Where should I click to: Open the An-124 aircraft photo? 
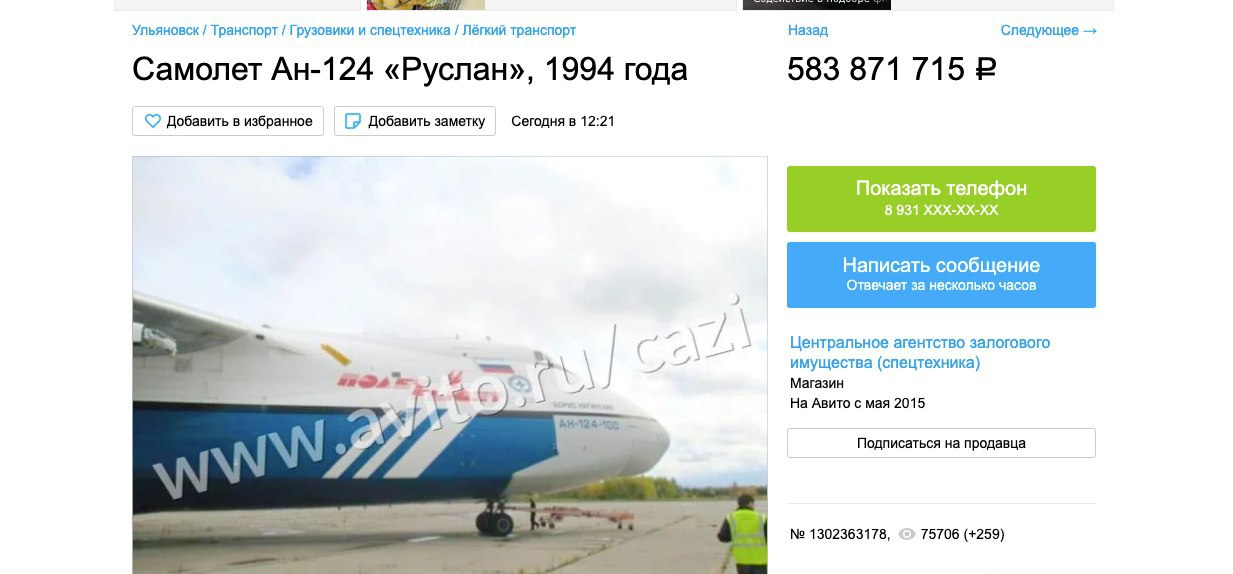click(x=450, y=365)
